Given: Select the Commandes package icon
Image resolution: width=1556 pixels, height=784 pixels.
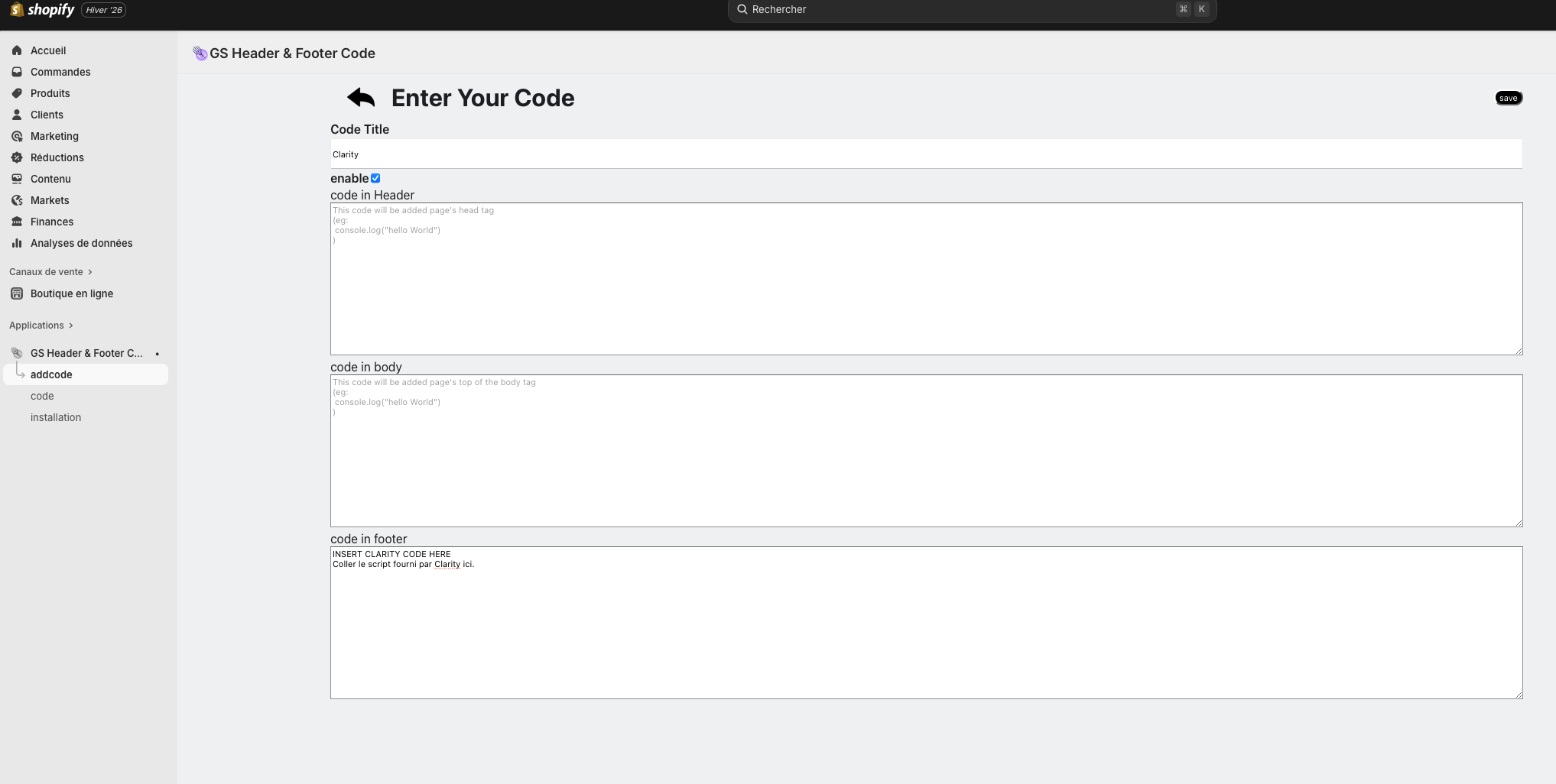Looking at the screenshot, I should pyautogui.click(x=17, y=72).
